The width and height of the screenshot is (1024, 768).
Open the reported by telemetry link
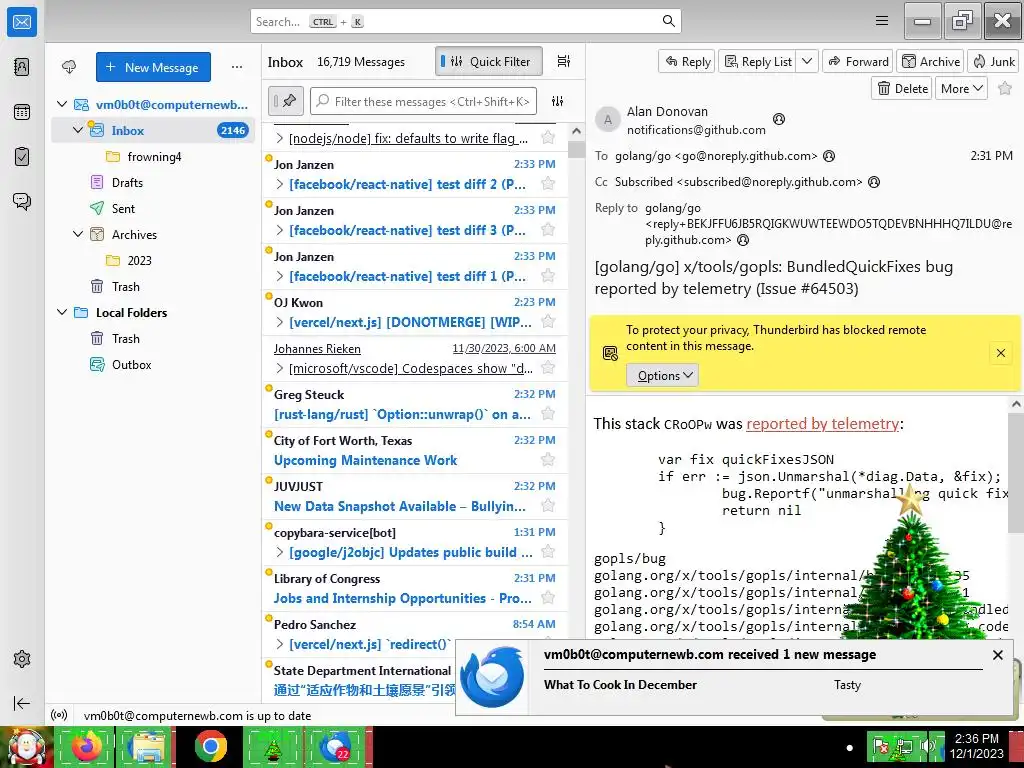click(822, 424)
